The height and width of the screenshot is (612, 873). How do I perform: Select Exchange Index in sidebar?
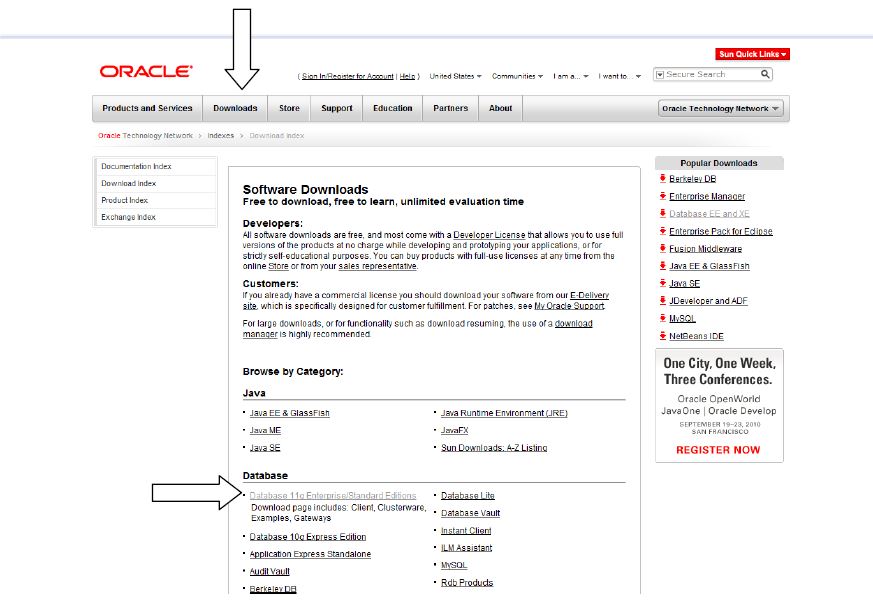tap(155, 217)
